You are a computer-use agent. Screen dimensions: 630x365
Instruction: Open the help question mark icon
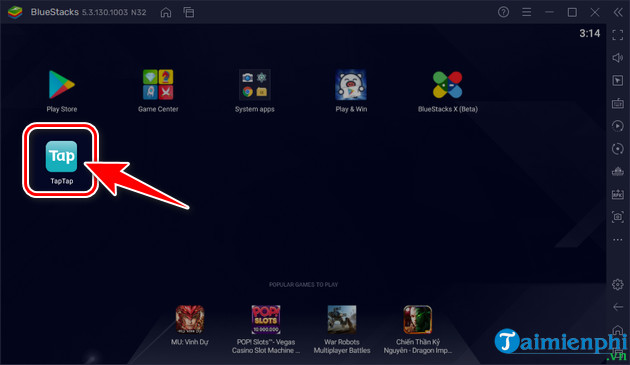click(x=503, y=12)
